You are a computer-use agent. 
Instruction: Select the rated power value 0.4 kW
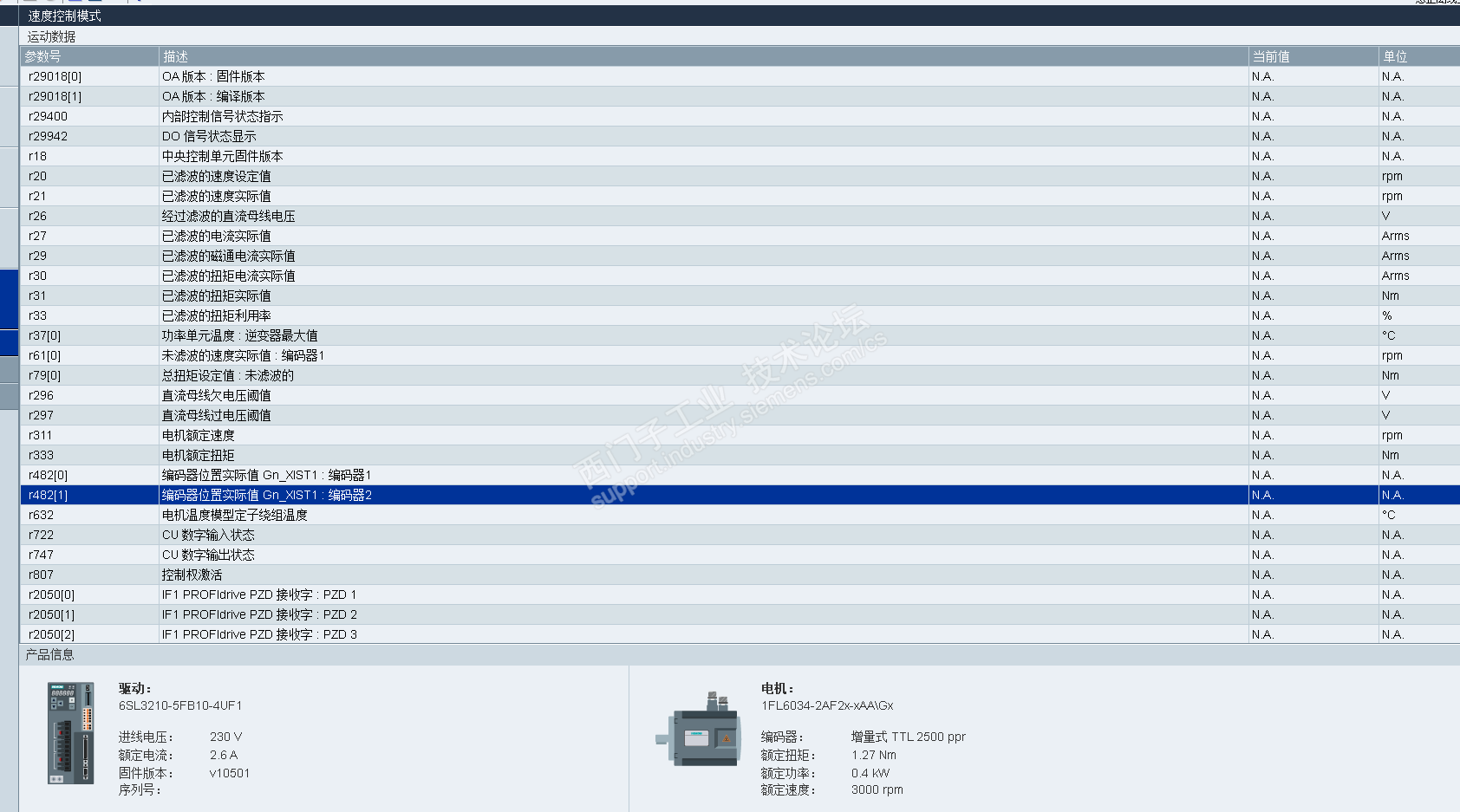point(870,773)
